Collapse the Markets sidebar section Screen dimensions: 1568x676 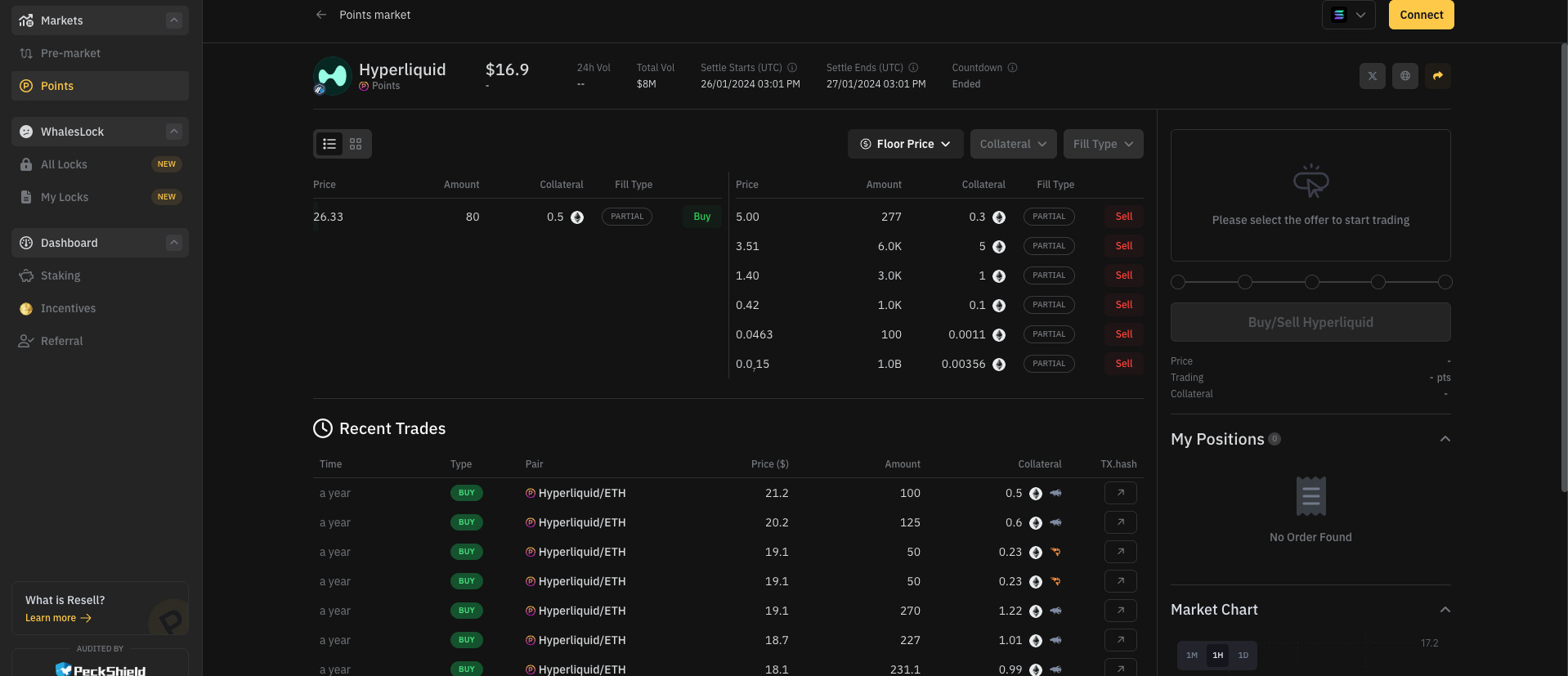pyautogui.click(x=174, y=20)
